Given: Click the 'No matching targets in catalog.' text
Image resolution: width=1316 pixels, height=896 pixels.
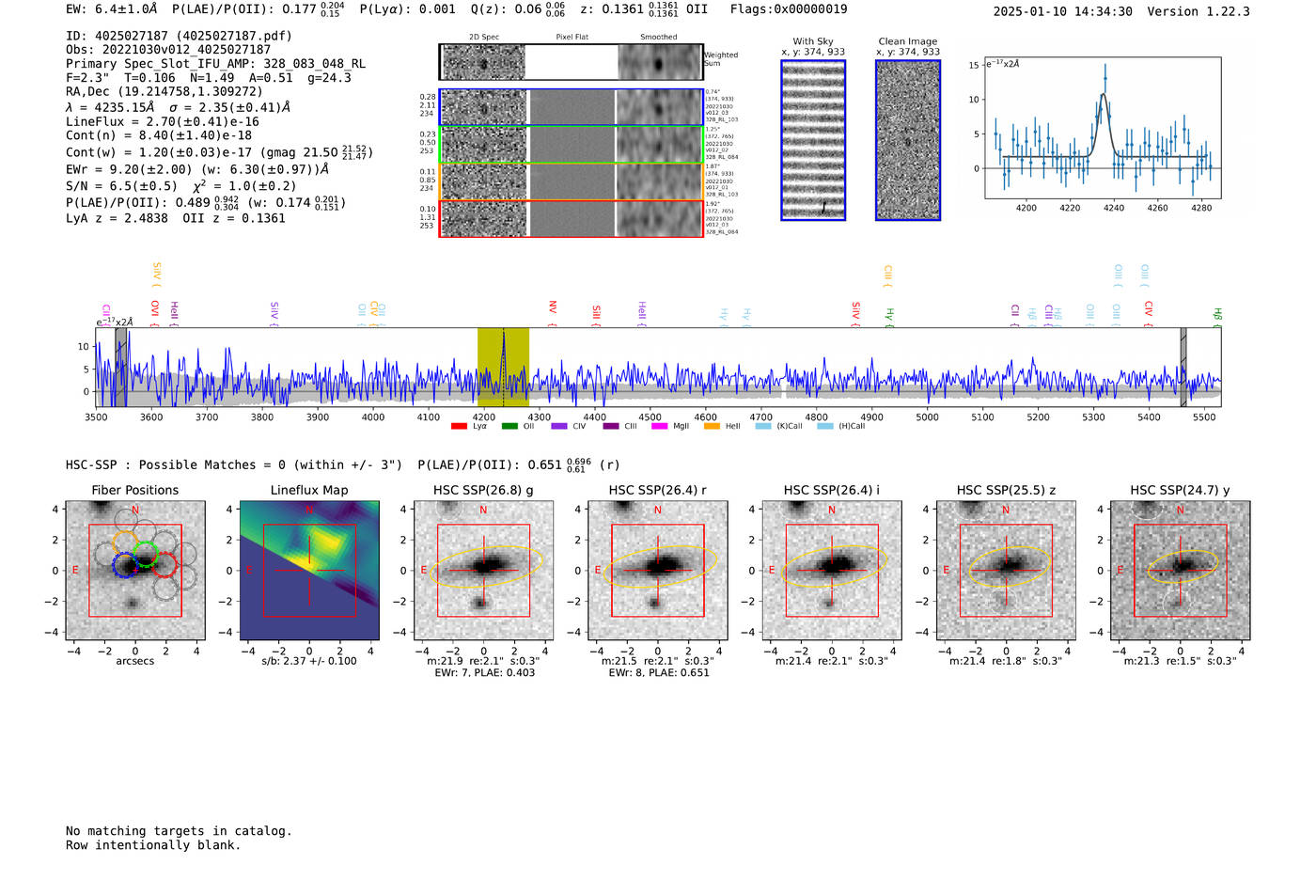Looking at the screenshot, I should tap(179, 831).
